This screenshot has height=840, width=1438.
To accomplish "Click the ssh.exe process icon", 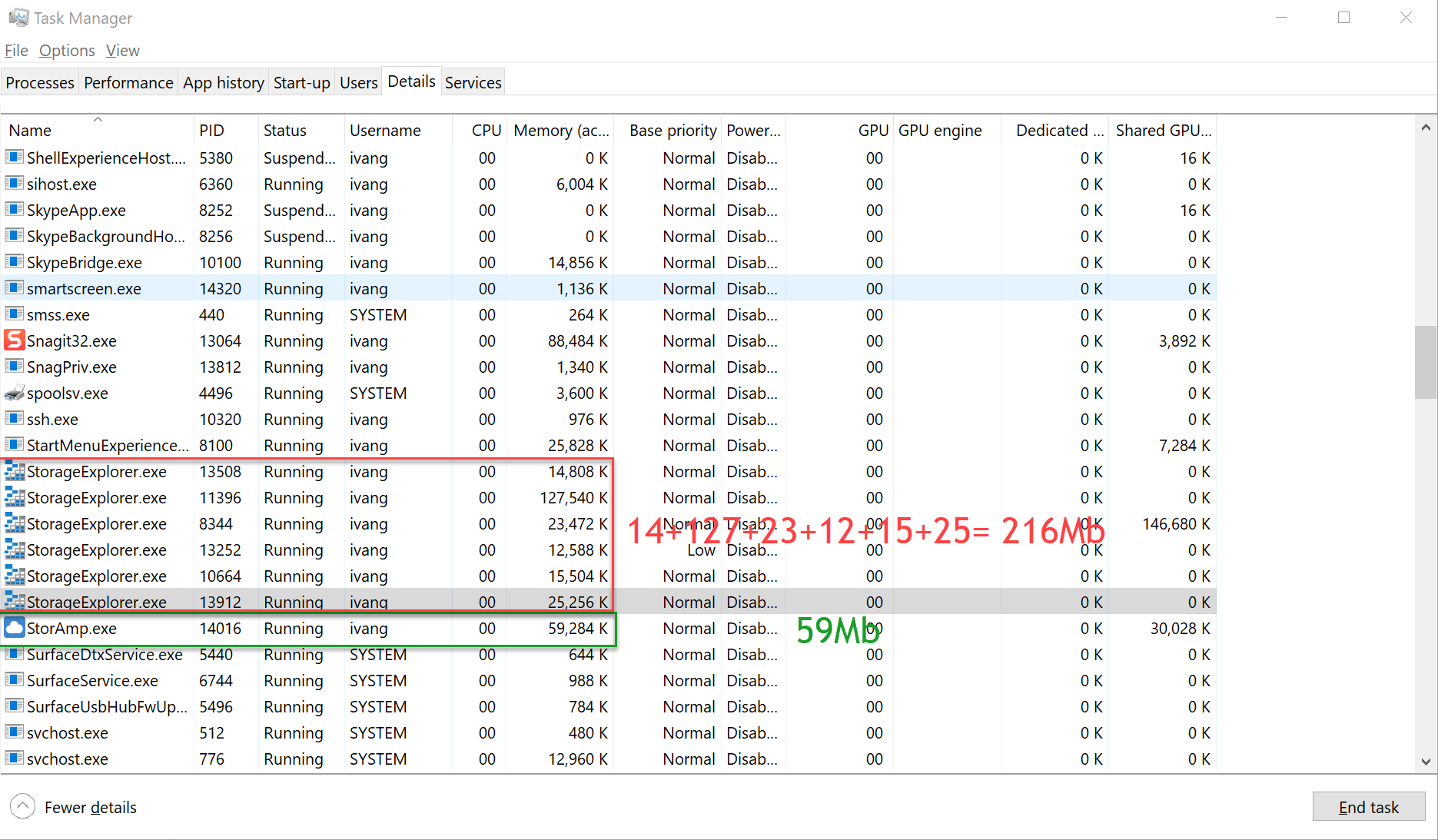I will (x=14, y=418).
